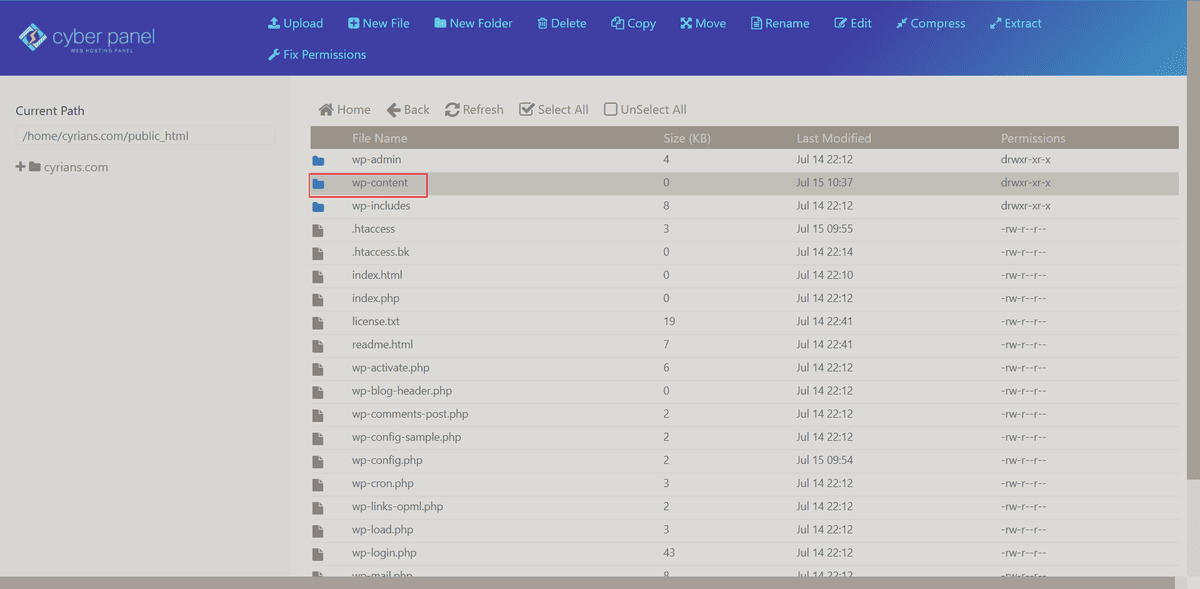Click the Compress toolbar button

pyautogui.click(x=931, y=23)
